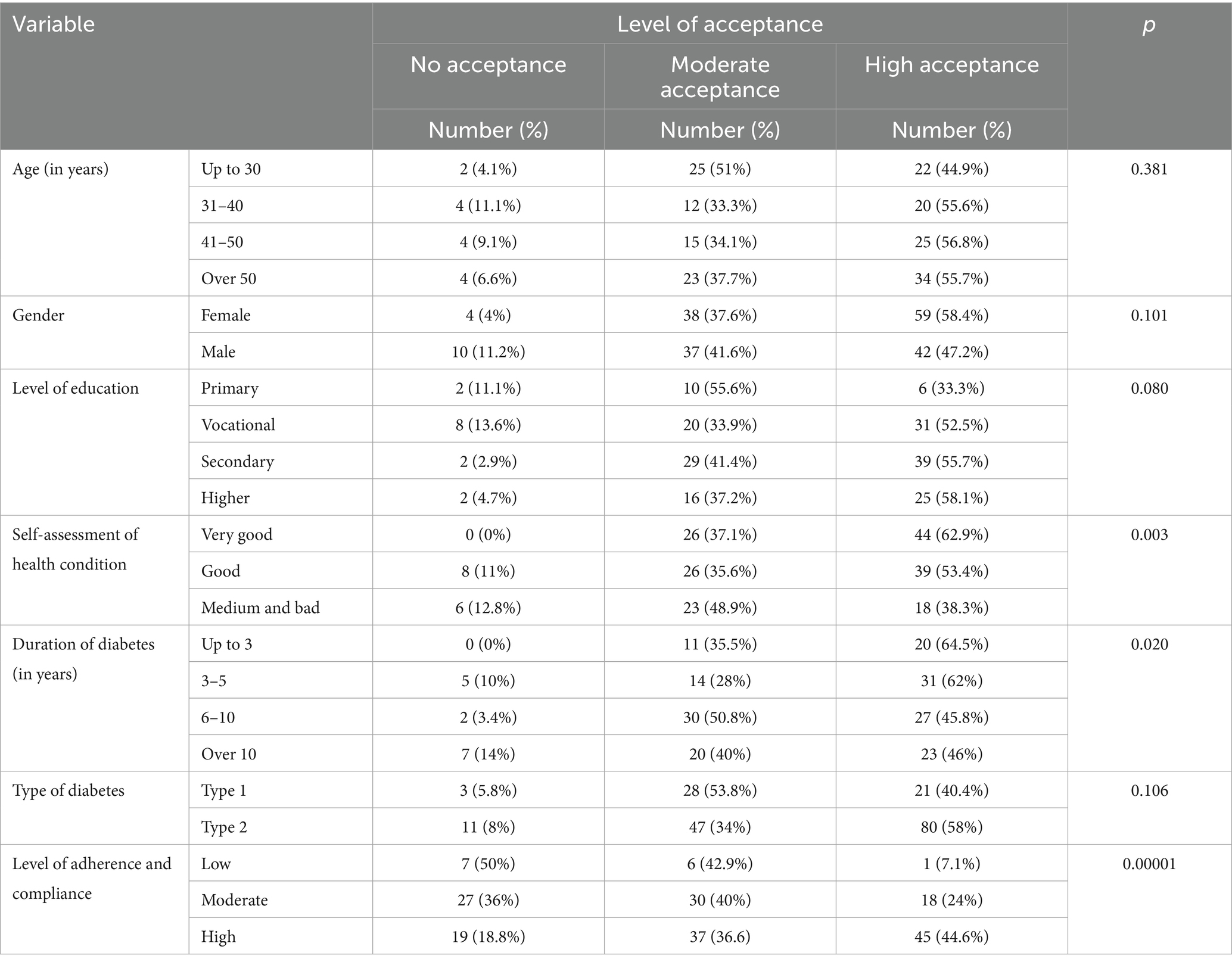1232x965 pixels.
Task: Click the p-value 0.00001 cell
Action: coord(1149,864)
